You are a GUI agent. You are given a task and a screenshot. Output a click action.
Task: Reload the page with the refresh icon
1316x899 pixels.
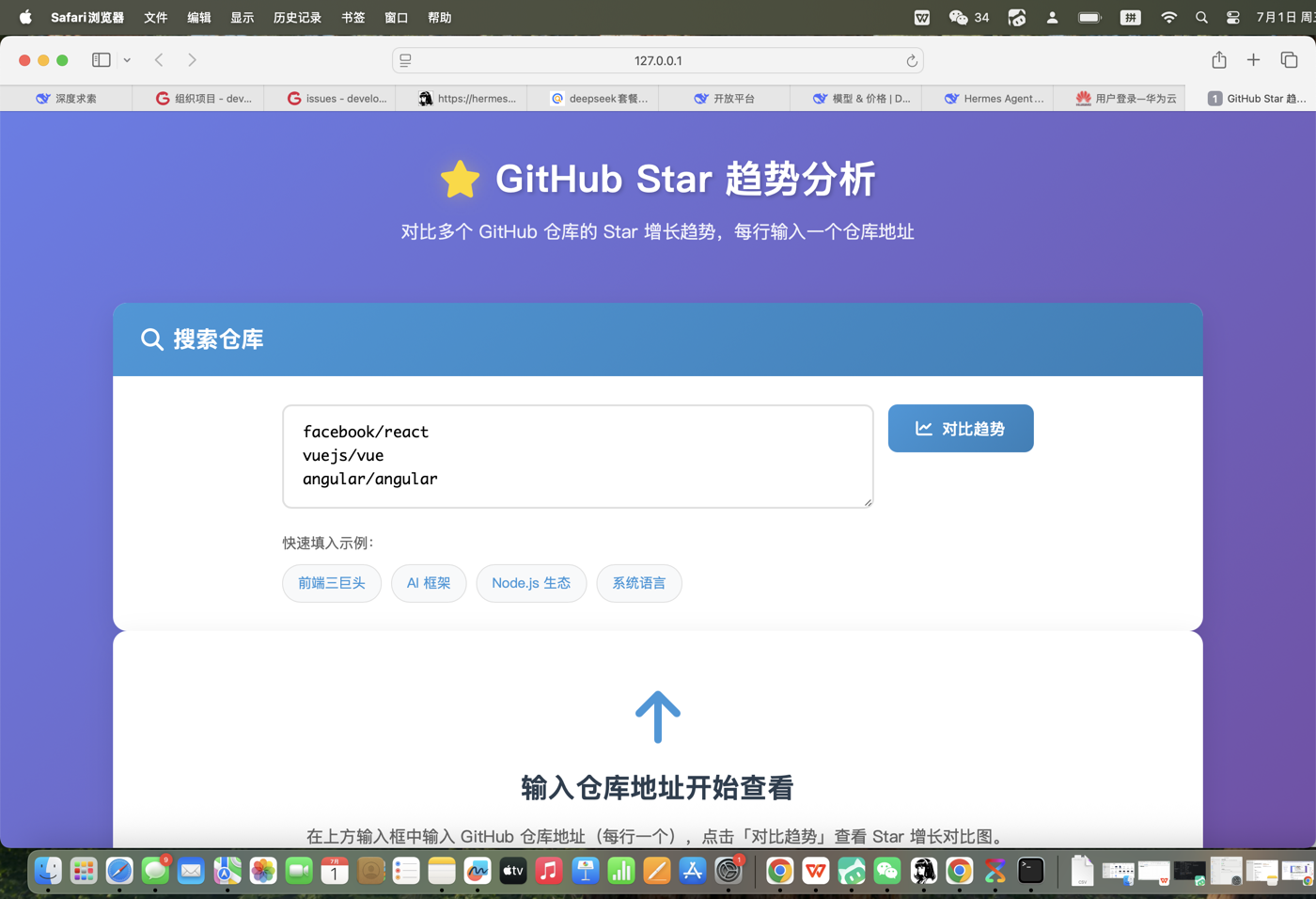[x=911, y=60]
